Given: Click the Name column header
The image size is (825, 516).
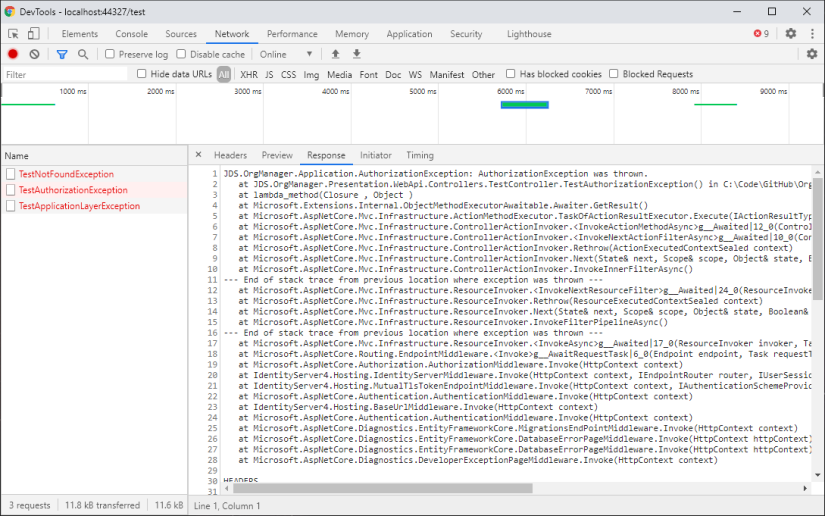Looking at the screenshot, I should 94,156.
